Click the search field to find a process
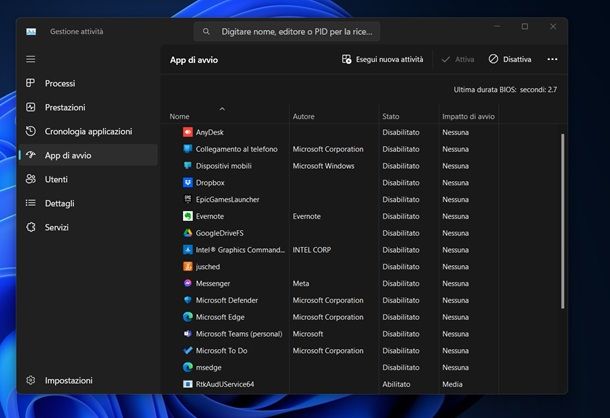Image resolution: width=610 pixels, height=418 pixels. tap(287, 32)
